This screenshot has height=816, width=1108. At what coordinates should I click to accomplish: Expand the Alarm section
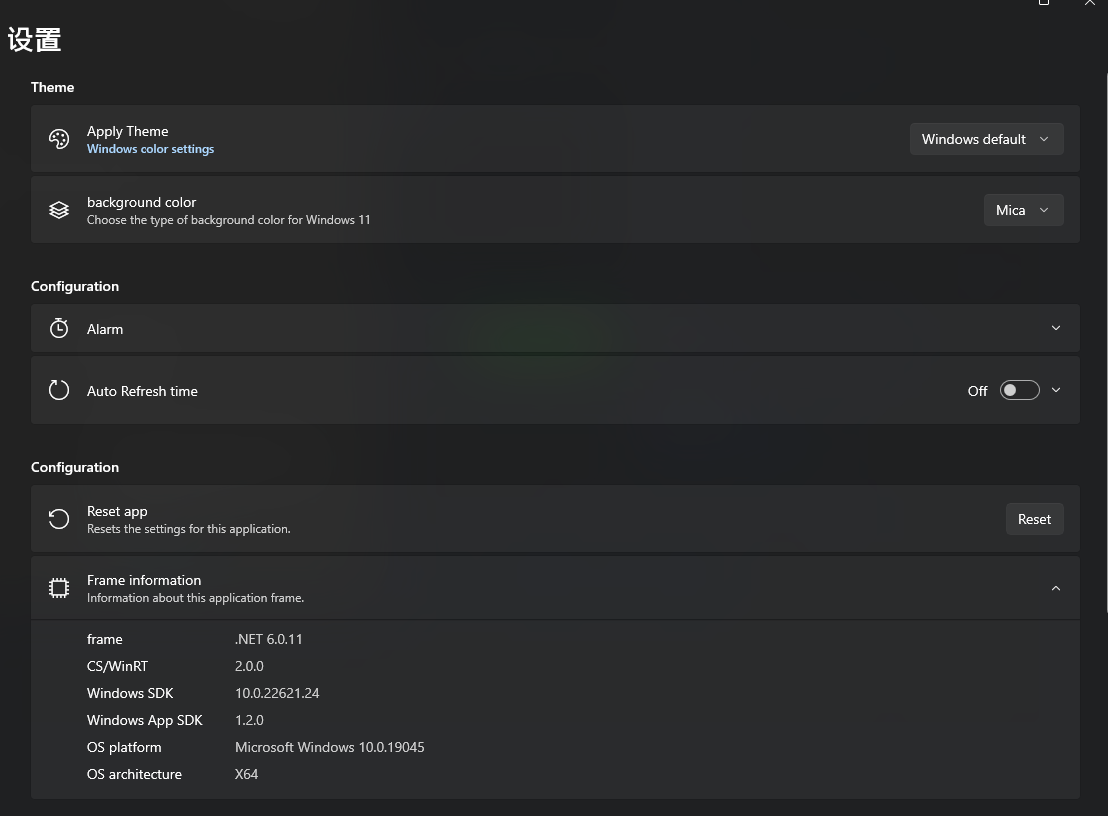click(1056, 328)
